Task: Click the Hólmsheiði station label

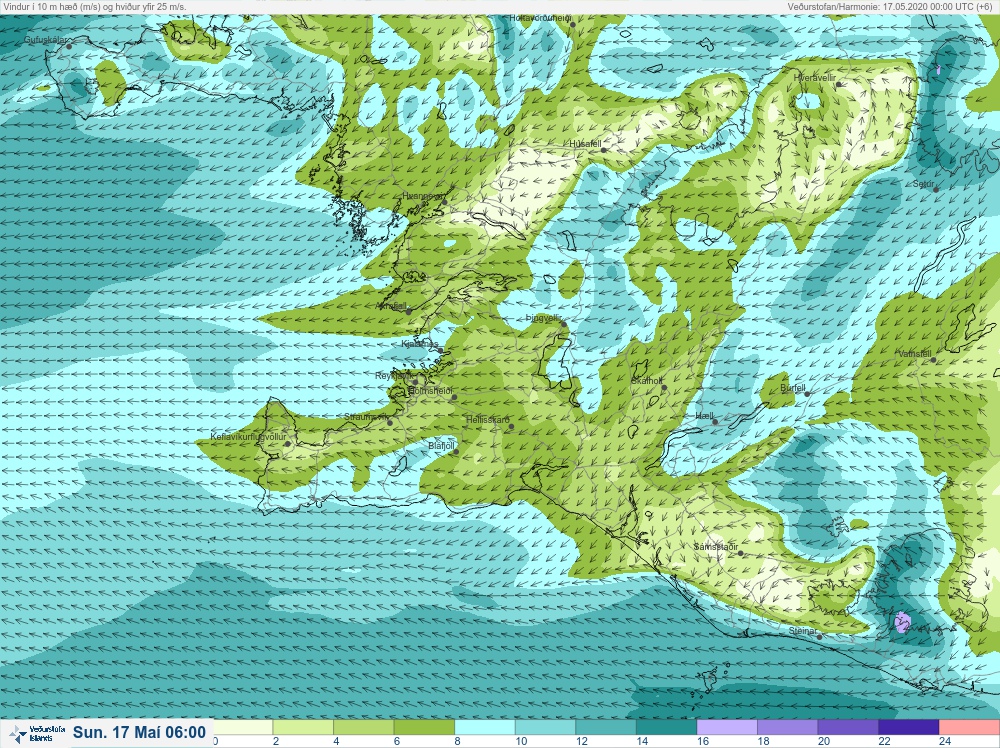Action: point(430,390)
